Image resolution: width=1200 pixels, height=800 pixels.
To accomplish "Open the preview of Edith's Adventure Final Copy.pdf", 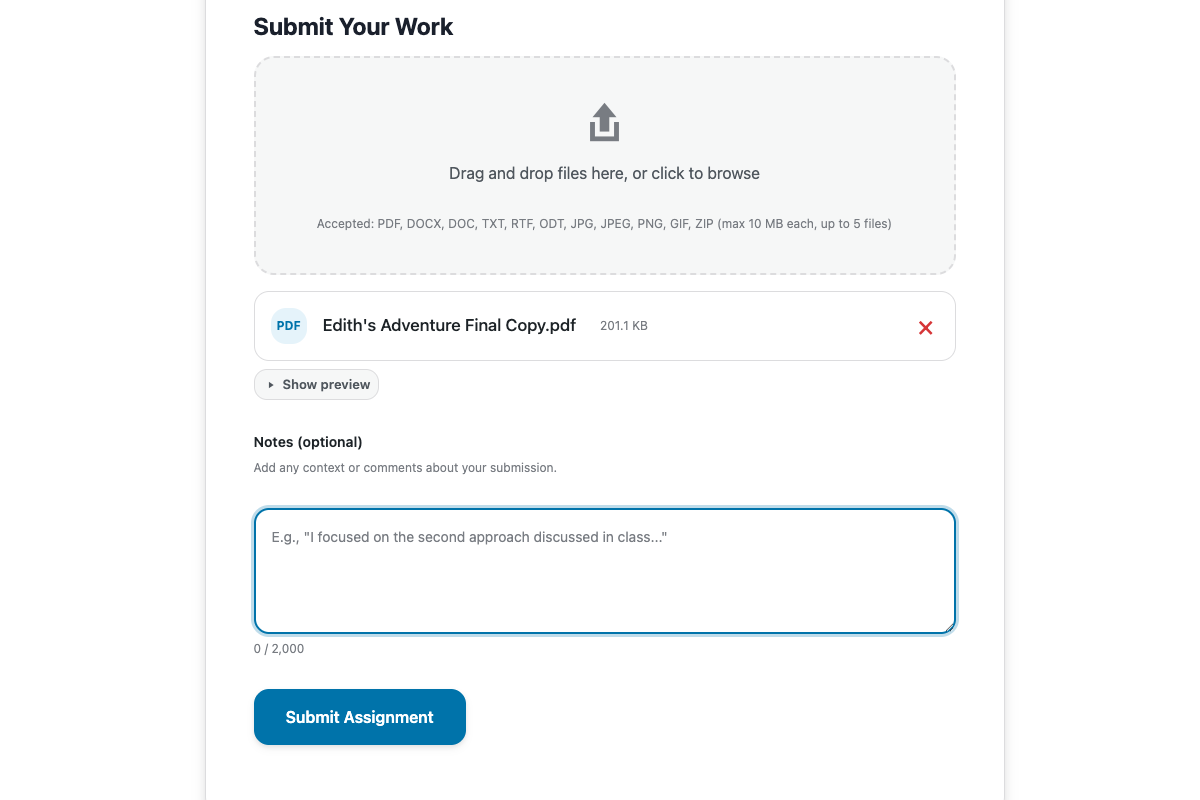I will [316, 384].
